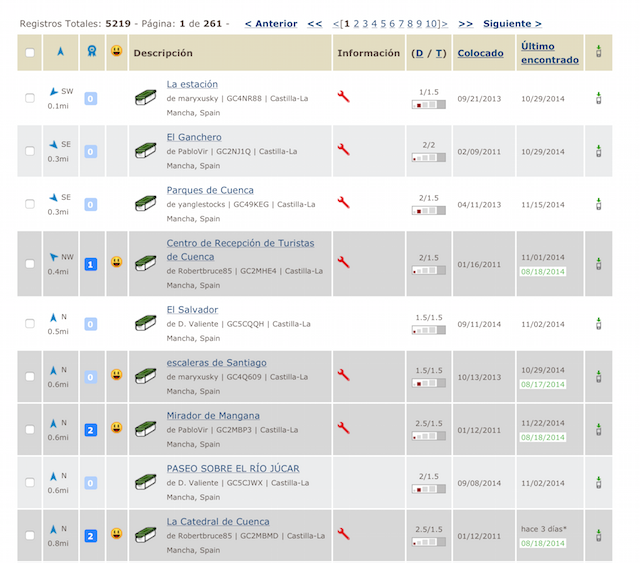The width and height of the screenshot is (640, 563).
Task: Click the smiley icon in Mirador de Mangana row
Action: pos(117,428)
